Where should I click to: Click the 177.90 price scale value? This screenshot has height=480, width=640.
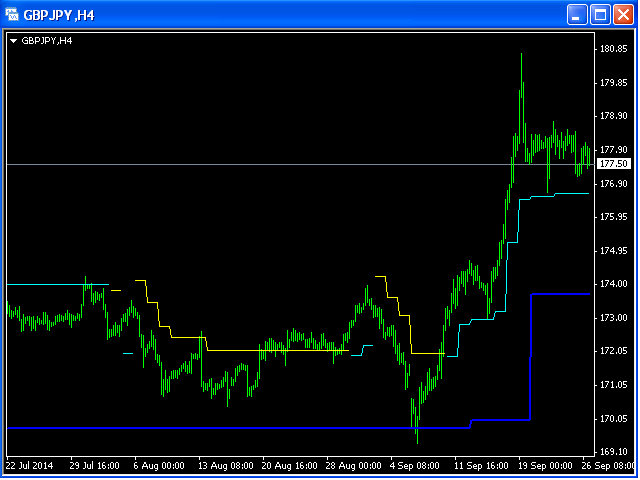pos(613,150)
